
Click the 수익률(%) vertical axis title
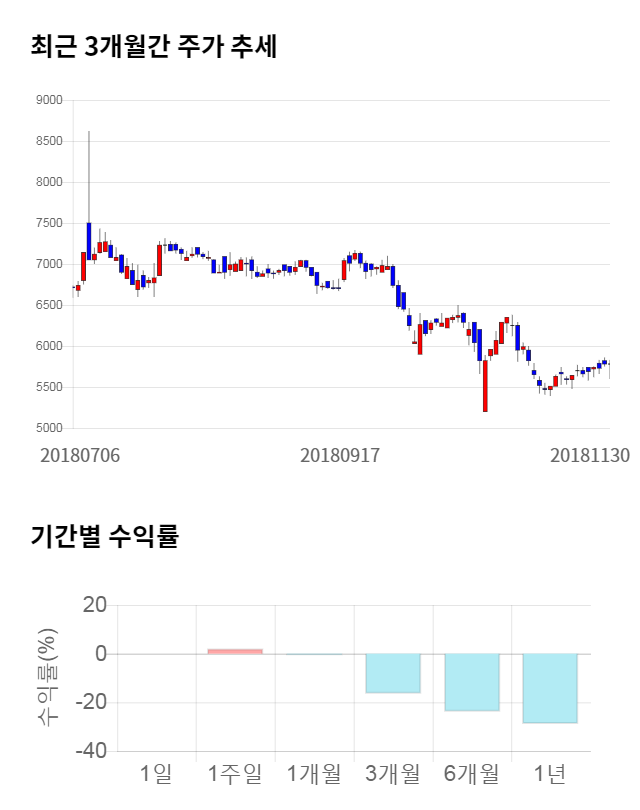pyautogui.click(x=47, y=678)
